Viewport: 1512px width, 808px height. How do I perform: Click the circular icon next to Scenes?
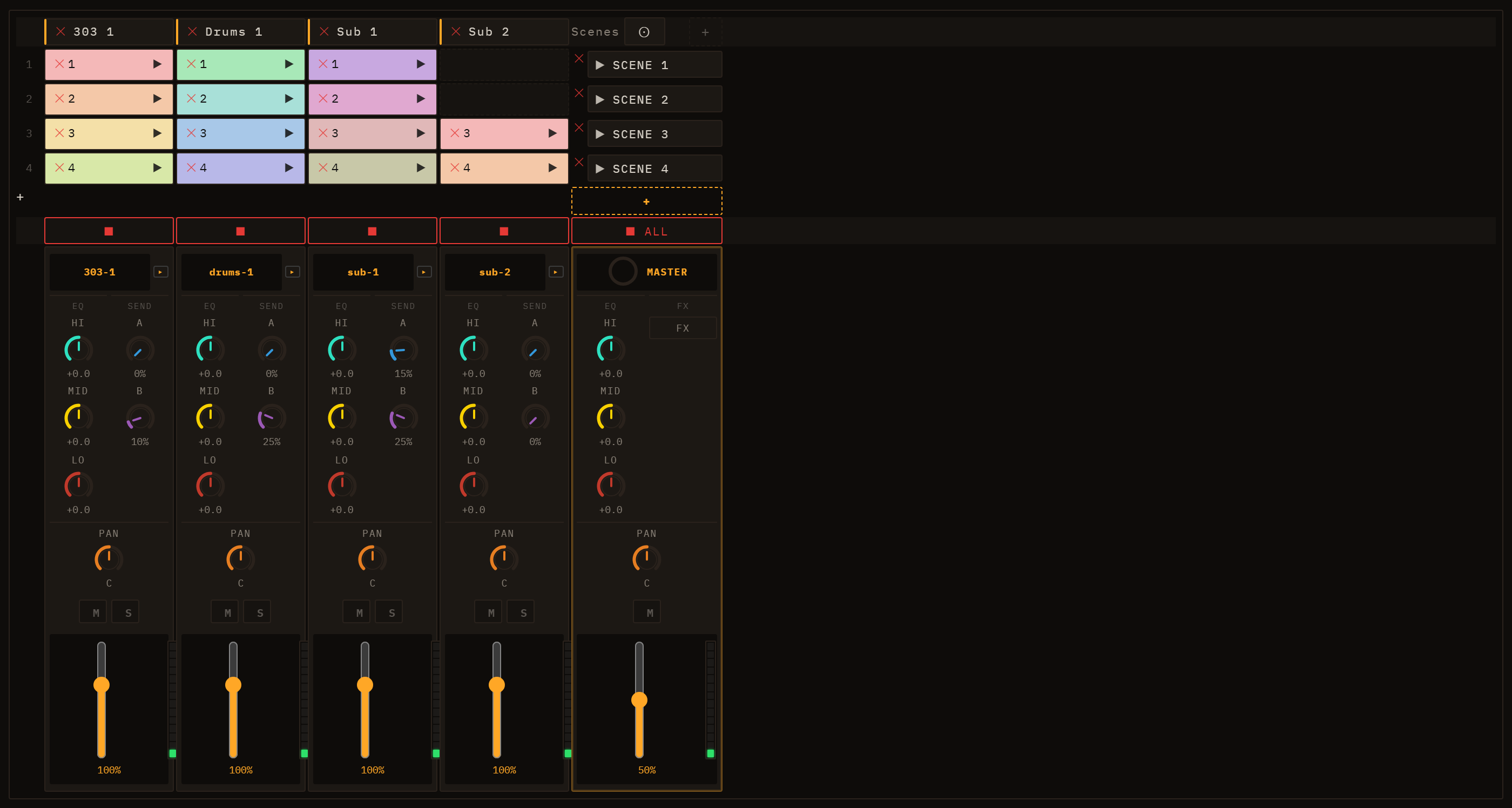644,32
